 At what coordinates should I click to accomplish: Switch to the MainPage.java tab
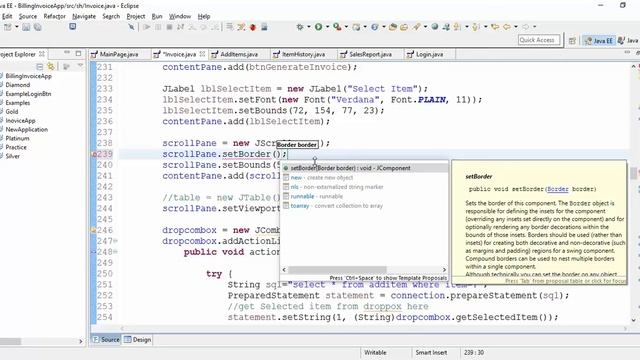coord(119,54)
